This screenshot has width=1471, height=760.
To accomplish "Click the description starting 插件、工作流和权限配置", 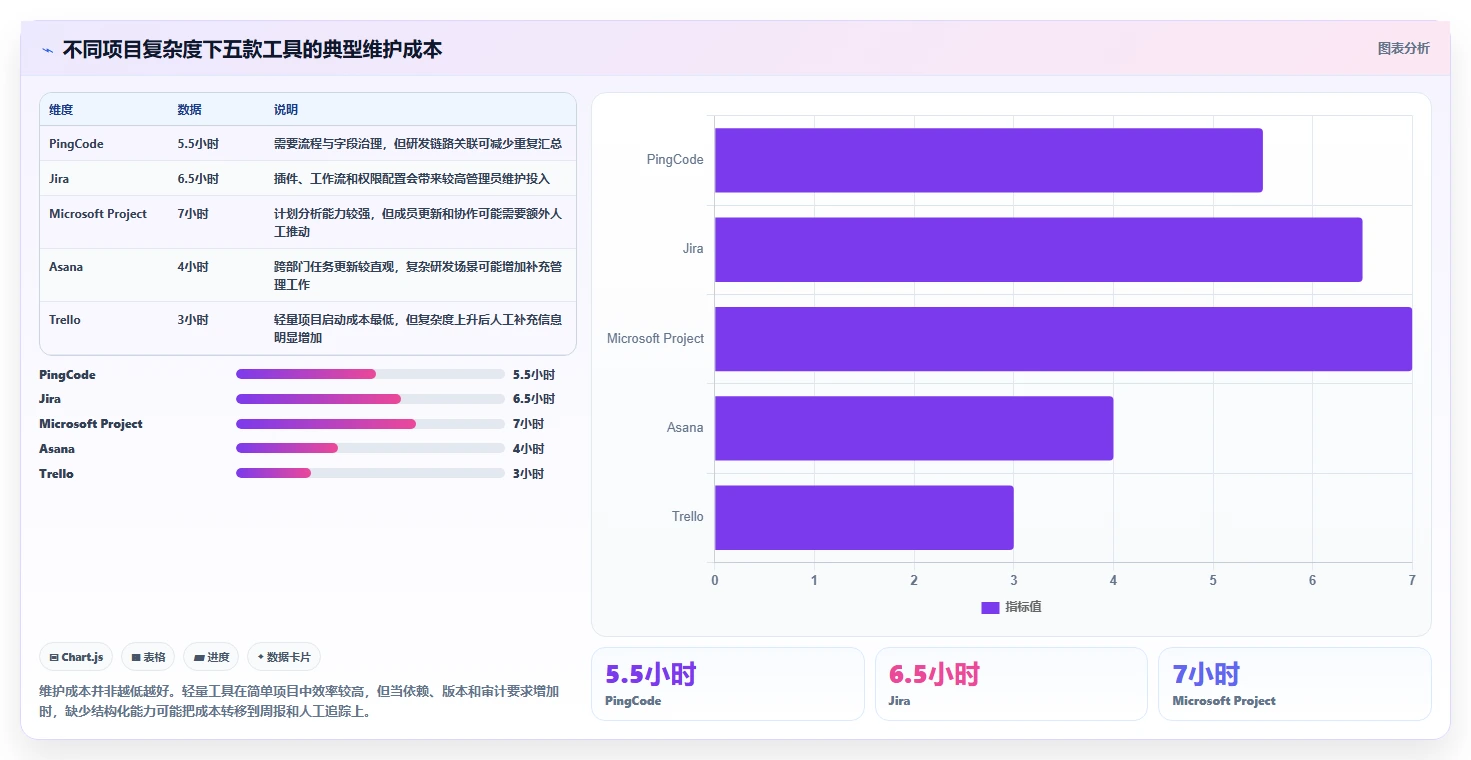I will [x=412, y=179].
